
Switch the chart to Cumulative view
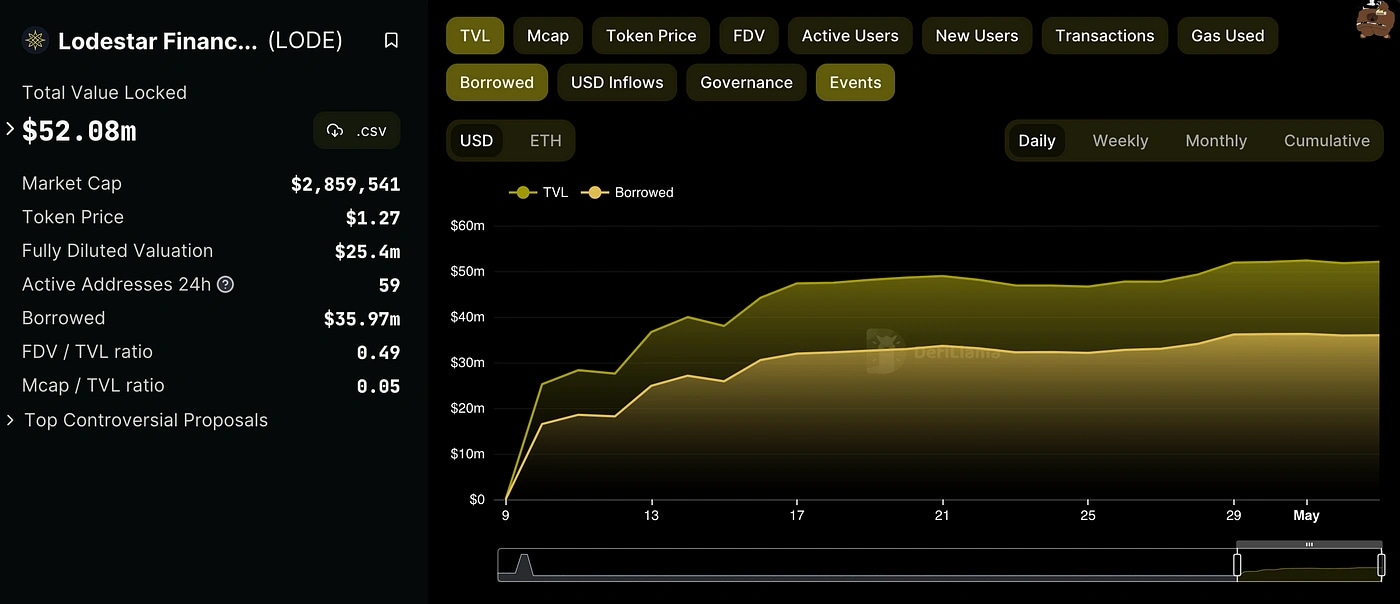pos(1327,140)
